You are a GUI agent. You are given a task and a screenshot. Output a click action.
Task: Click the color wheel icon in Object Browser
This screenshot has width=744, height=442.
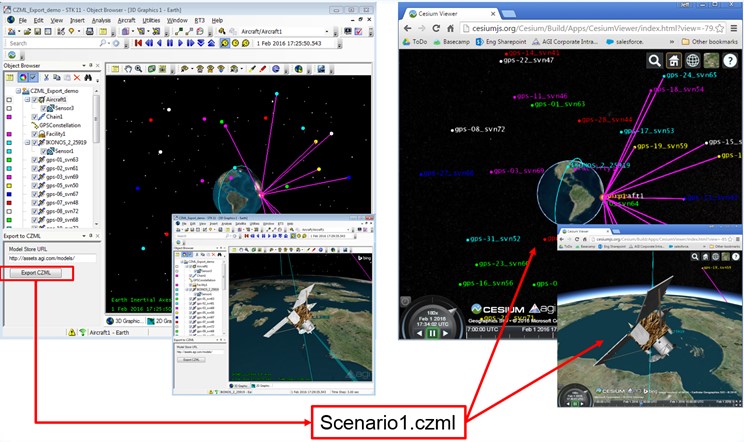tap(22, 77)
